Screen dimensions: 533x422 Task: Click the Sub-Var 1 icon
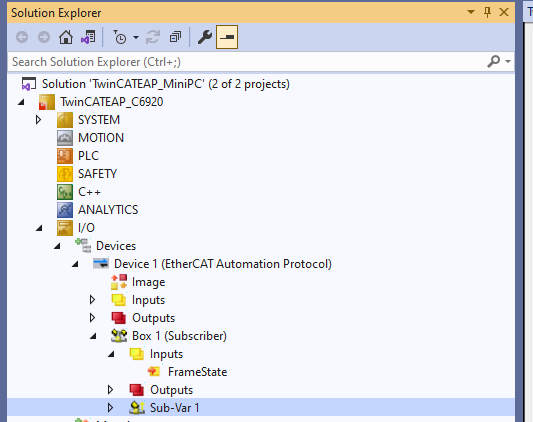click(137, 408)
